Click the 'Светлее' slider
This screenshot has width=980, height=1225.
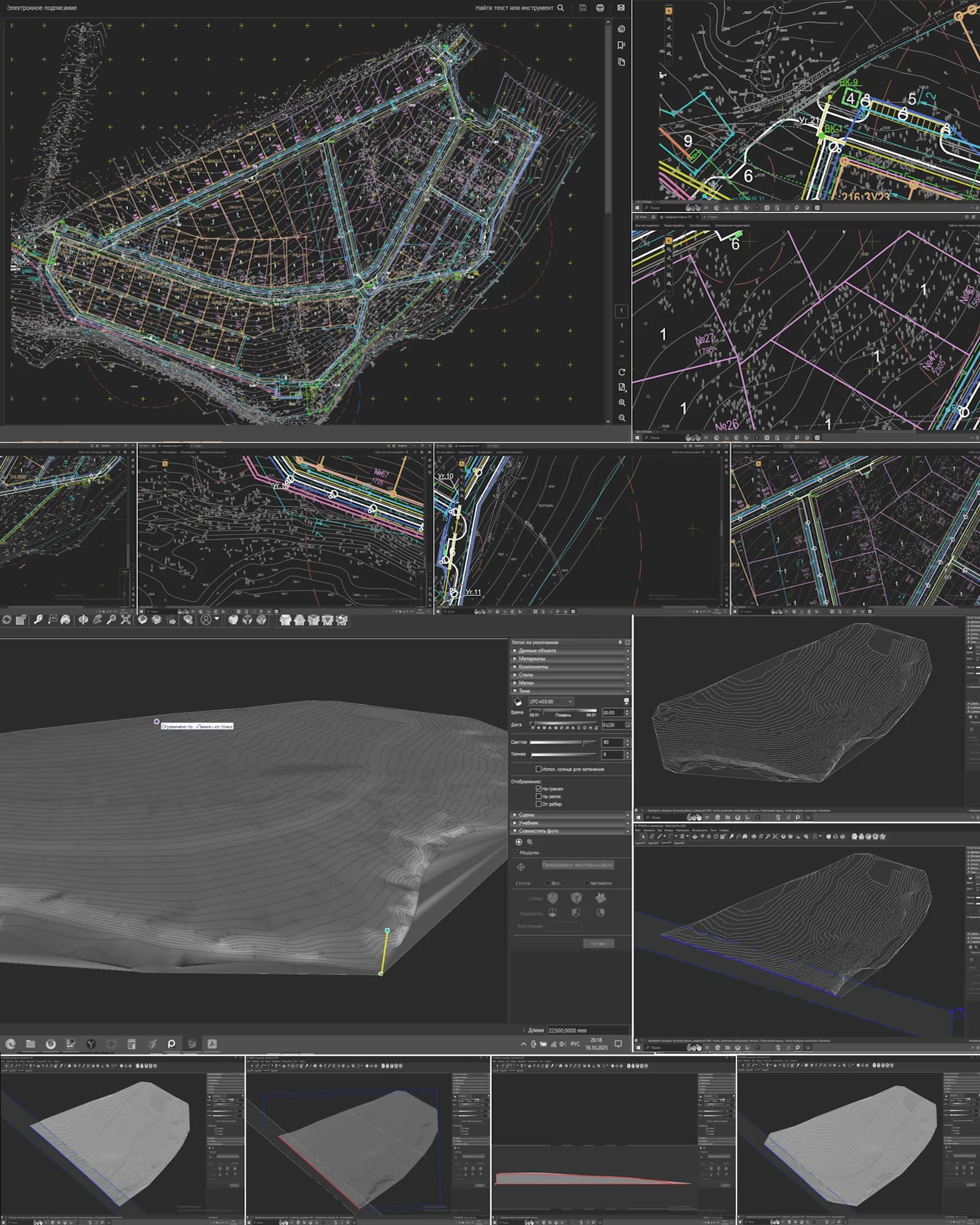pyautogui.click(x=563, y=742)
